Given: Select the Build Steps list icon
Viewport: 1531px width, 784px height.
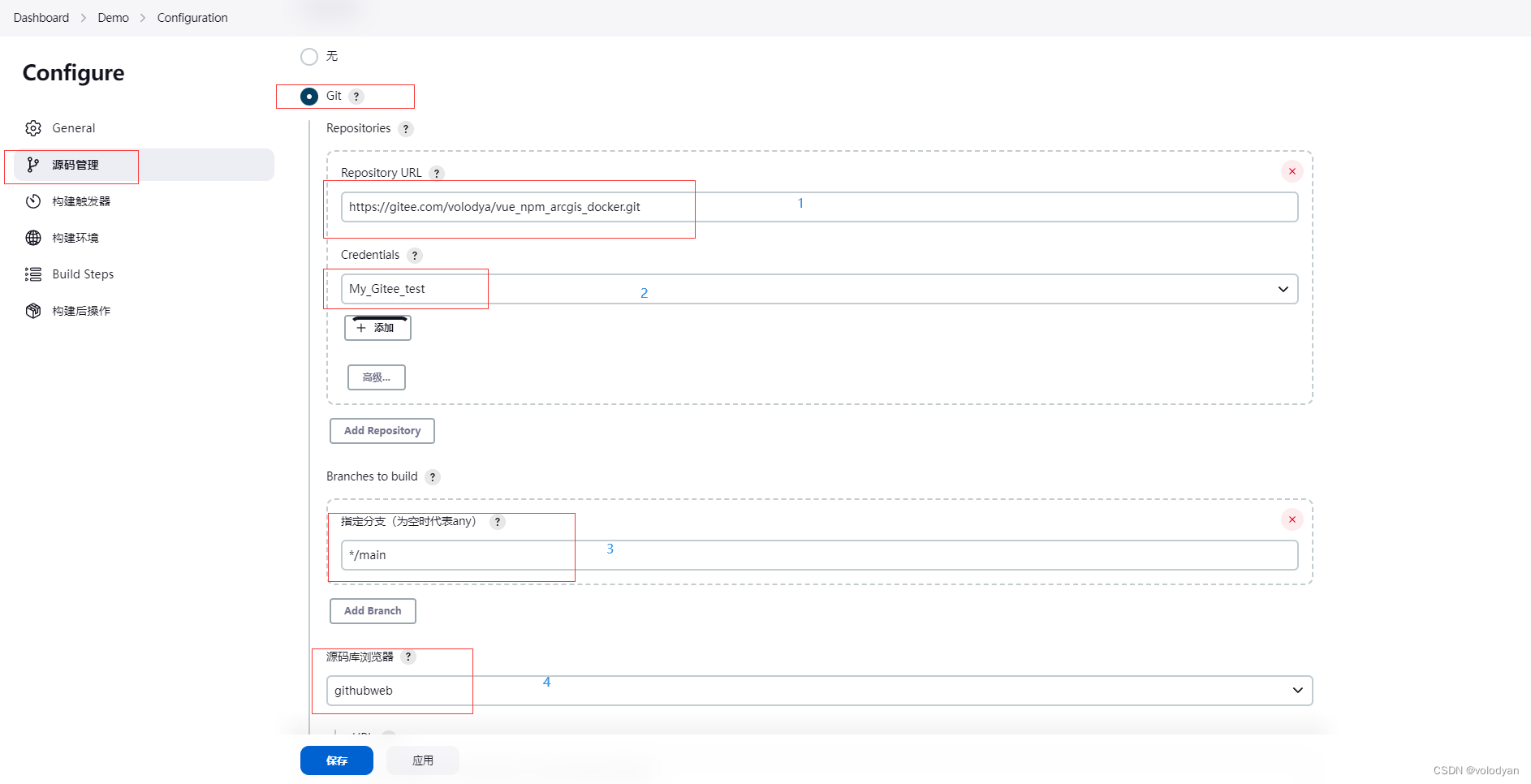Looking at the screenshot, I should pos(33,274).
